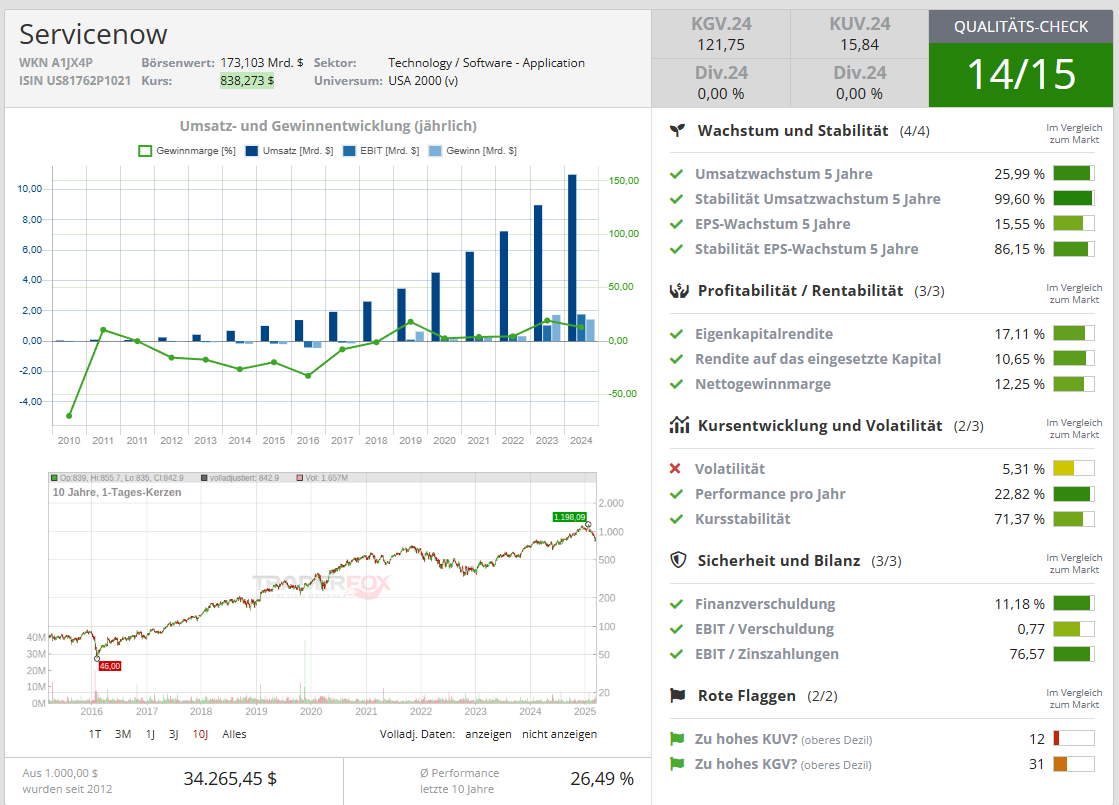Image resolution: width=1119 pixels, height=805 pixels.
Task: Click the black flag icon beside Rote Flaggen
Action: (678, 696)
